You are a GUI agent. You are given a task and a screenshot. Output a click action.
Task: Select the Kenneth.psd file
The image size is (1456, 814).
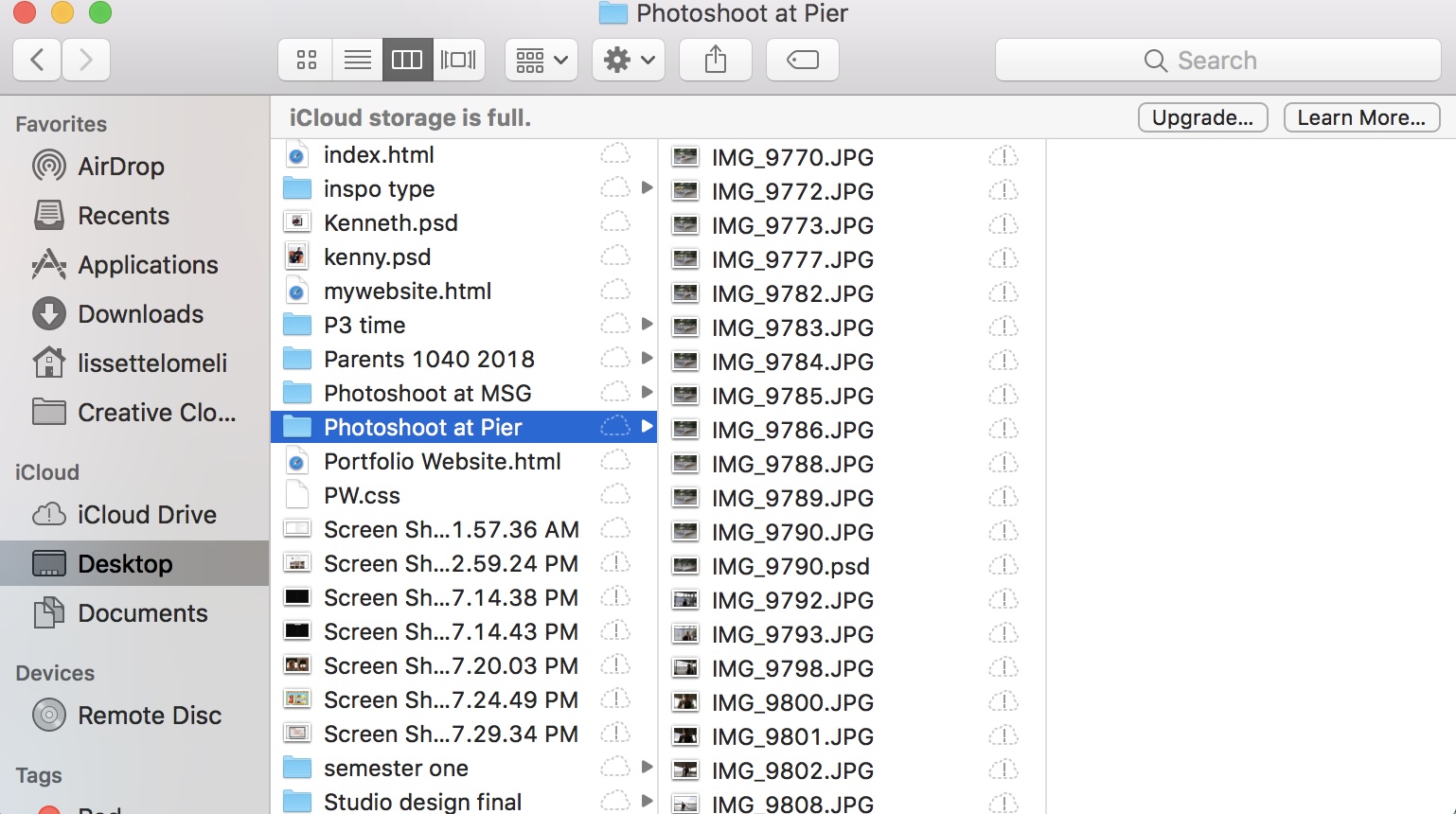(x=390, y=222)
